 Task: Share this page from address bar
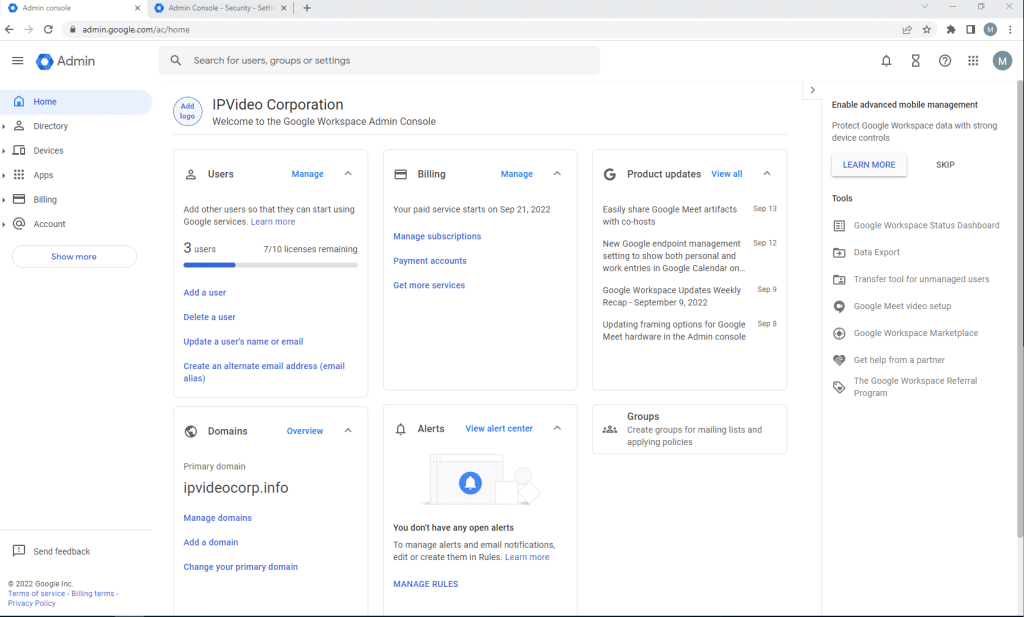click(907, 29)
